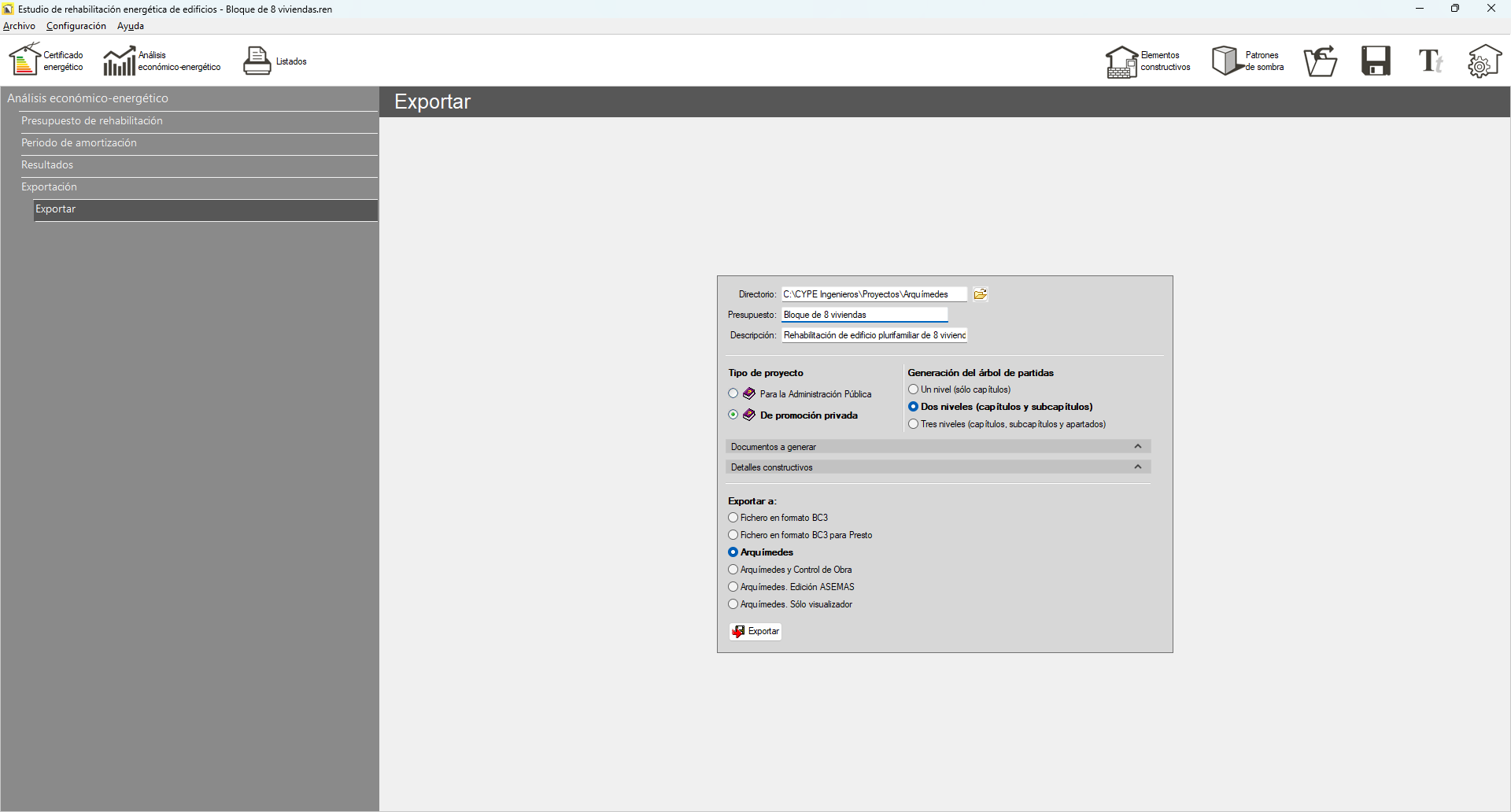Select Para la Administración Pública project type

pos(733,393)
